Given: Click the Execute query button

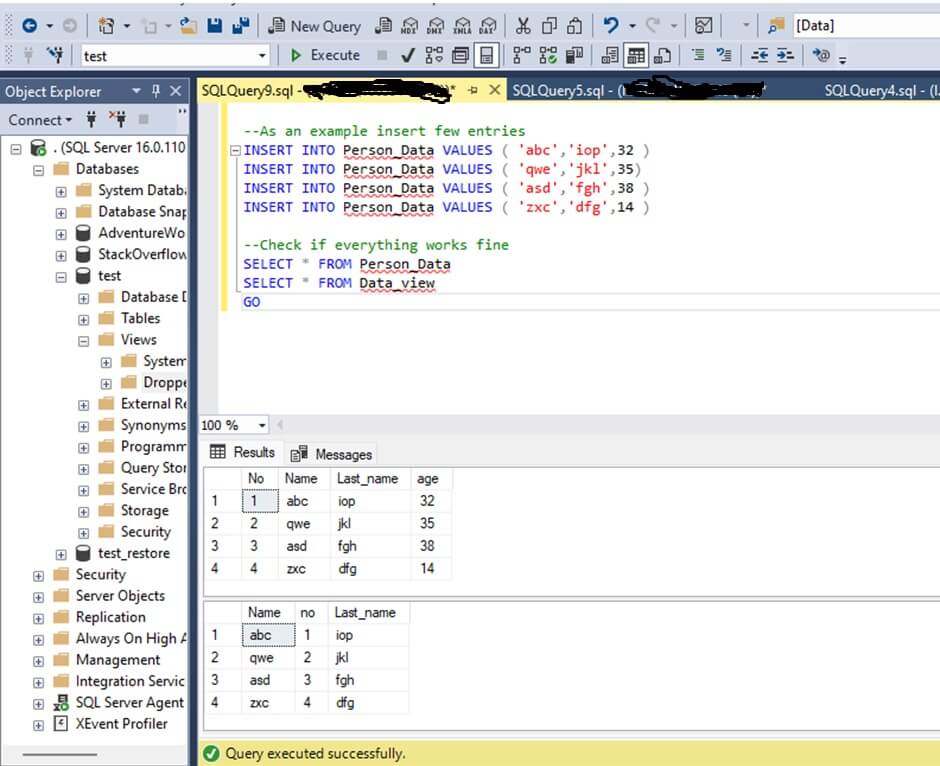Looking at the screenshot, I should pos(325,55).
